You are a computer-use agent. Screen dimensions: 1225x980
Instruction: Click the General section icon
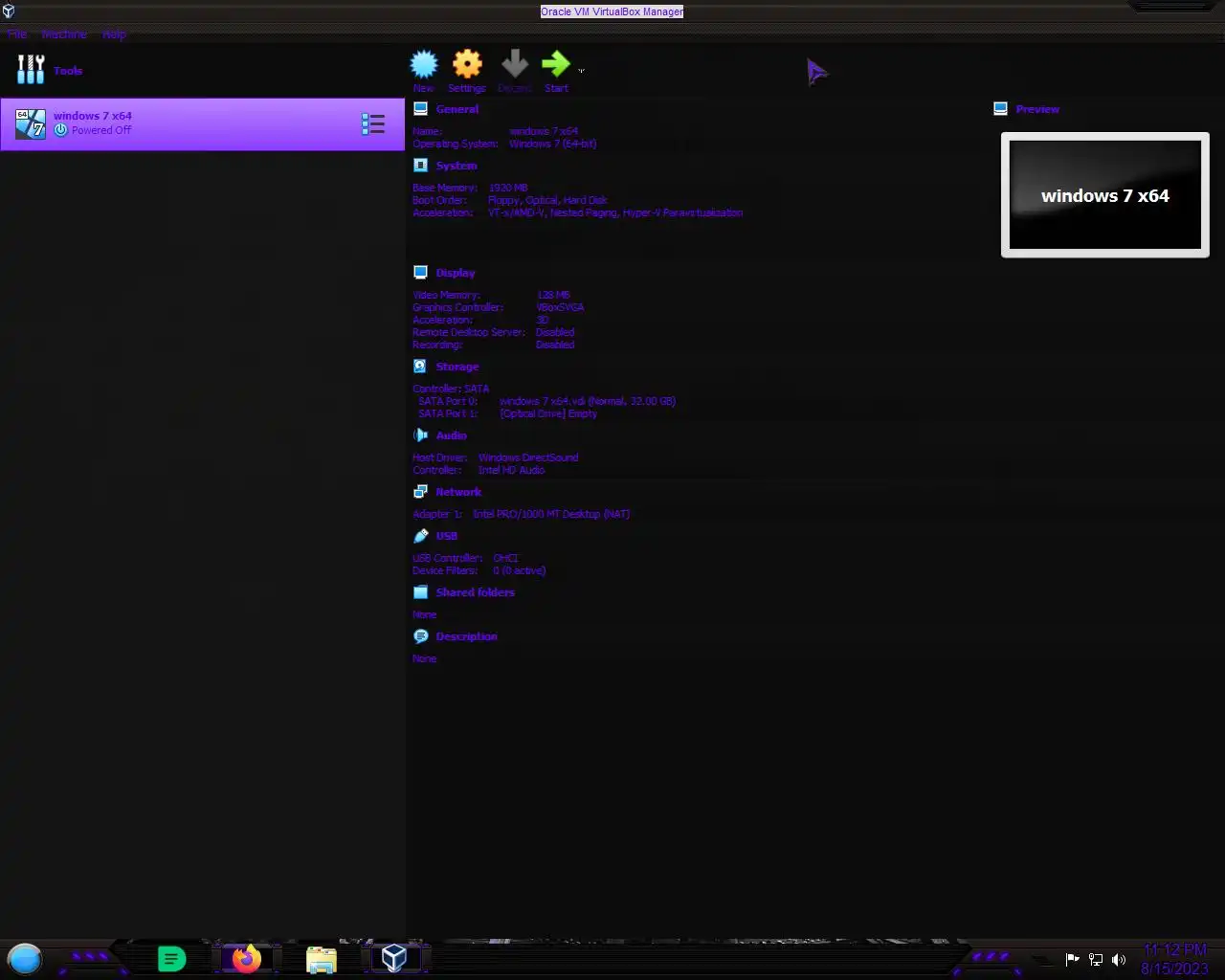point(420,108)
